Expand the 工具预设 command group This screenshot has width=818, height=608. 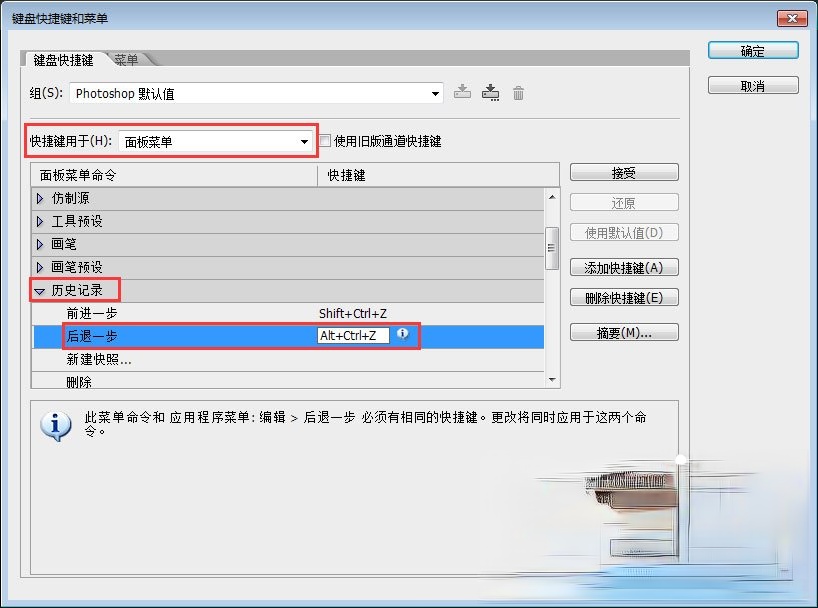[41, 221]
